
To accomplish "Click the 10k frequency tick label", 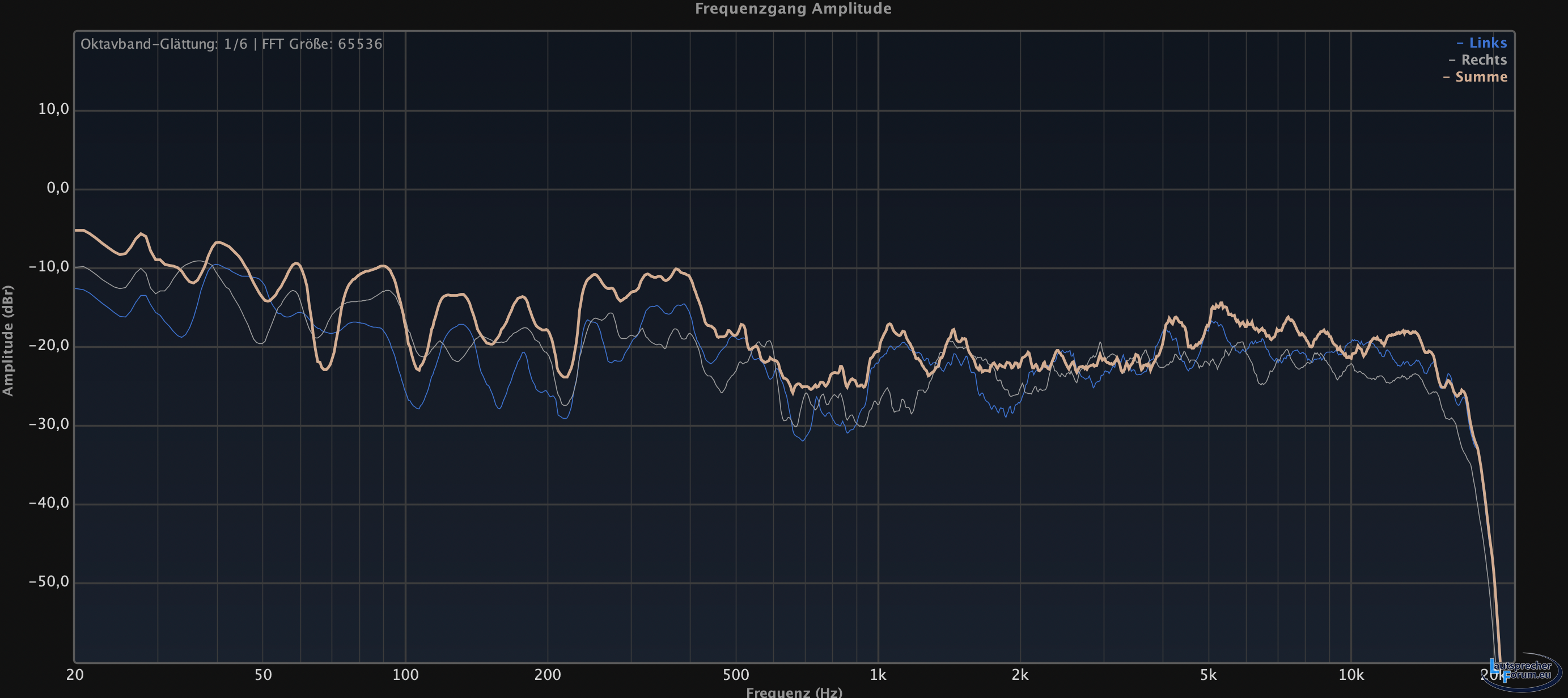I will (x=1351, y=675).
